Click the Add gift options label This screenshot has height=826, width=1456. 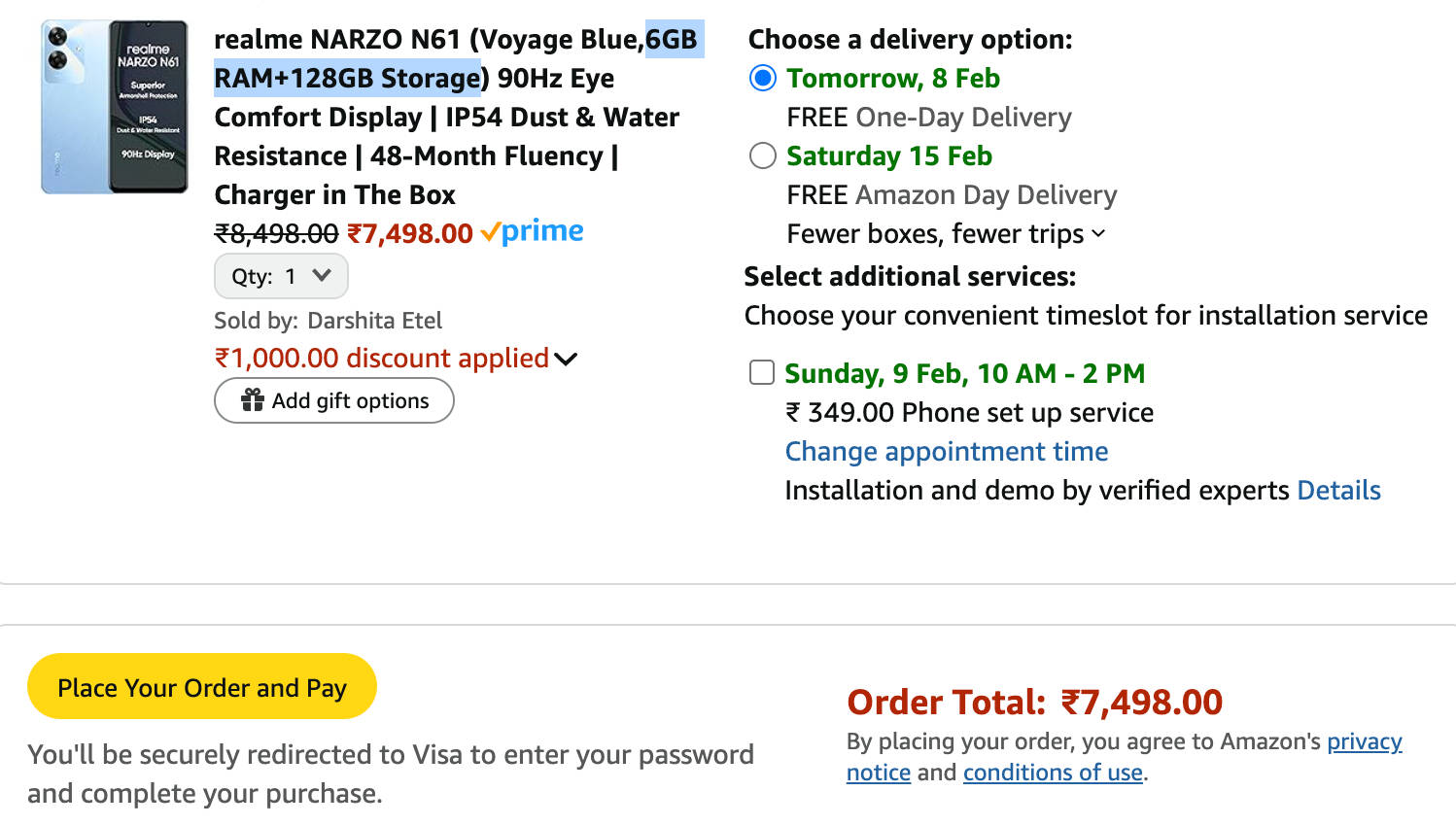(x=350, y=400)
